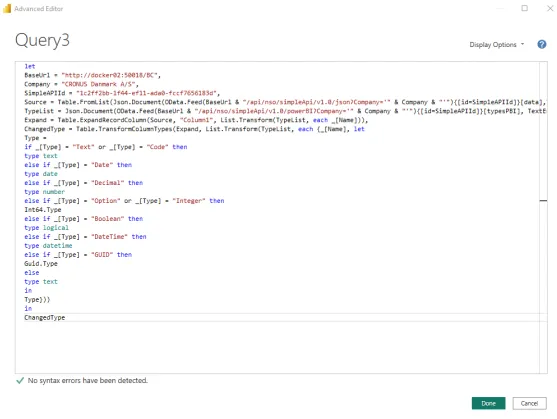Click the line checking "Text" or "Code"
Screen dimensions: 557x419
[106, 147]
